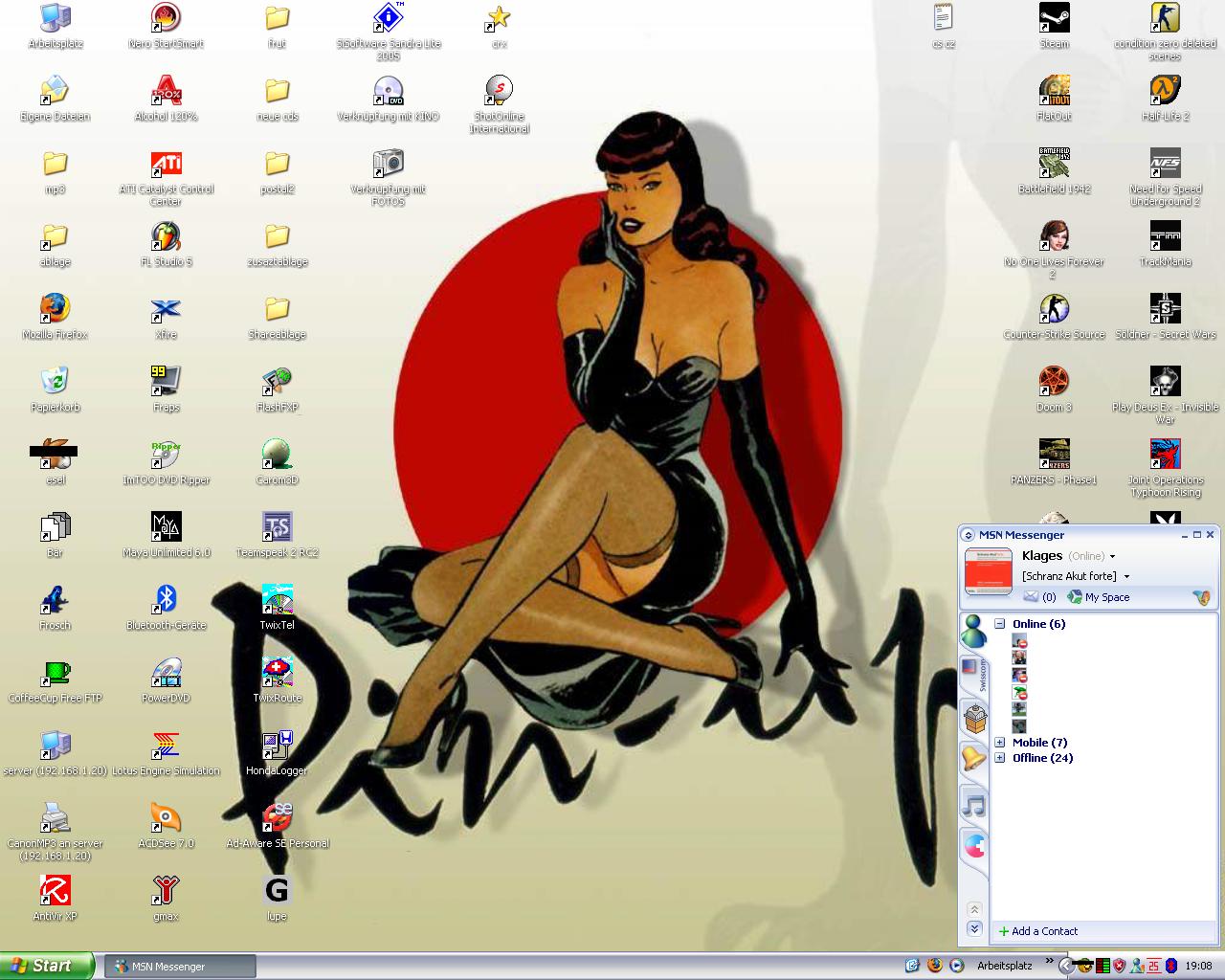This screenshot has height=980, width=1225.
Task: Open the gift box tab in Messenger
Action: [x=973, y=718]
